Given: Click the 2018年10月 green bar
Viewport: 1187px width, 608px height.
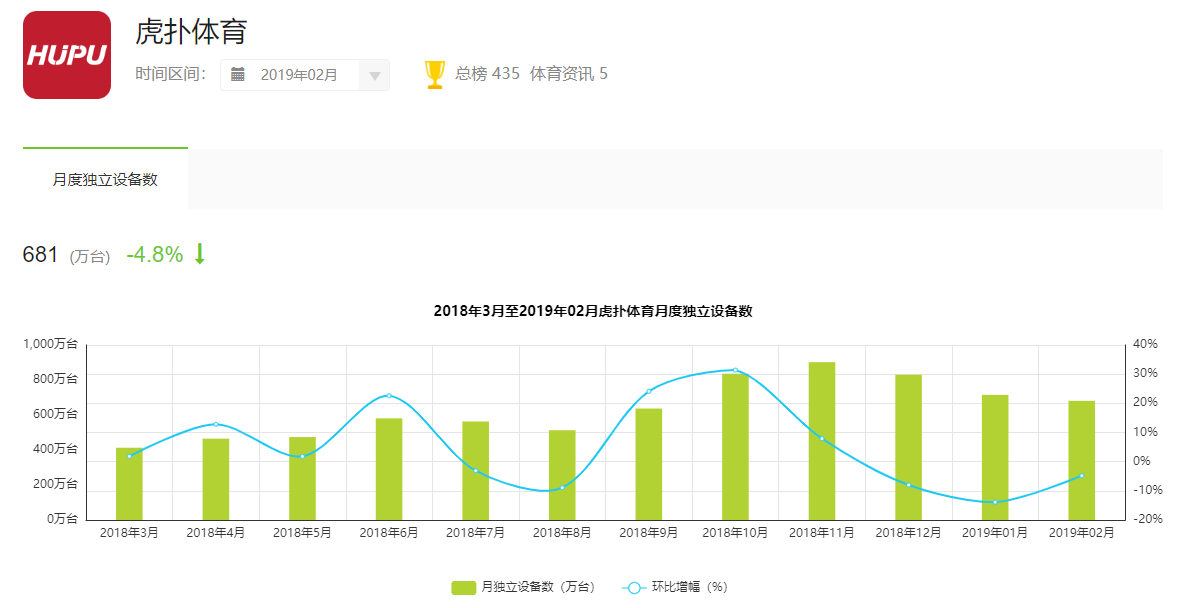Looking at the screenshot, I should tap(735, 447).
